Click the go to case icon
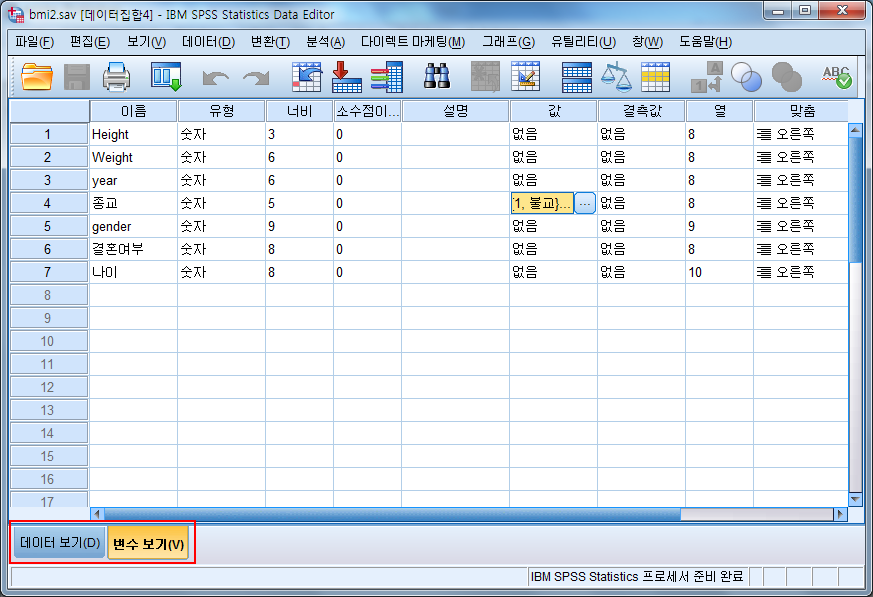 (x=305, y=76)
